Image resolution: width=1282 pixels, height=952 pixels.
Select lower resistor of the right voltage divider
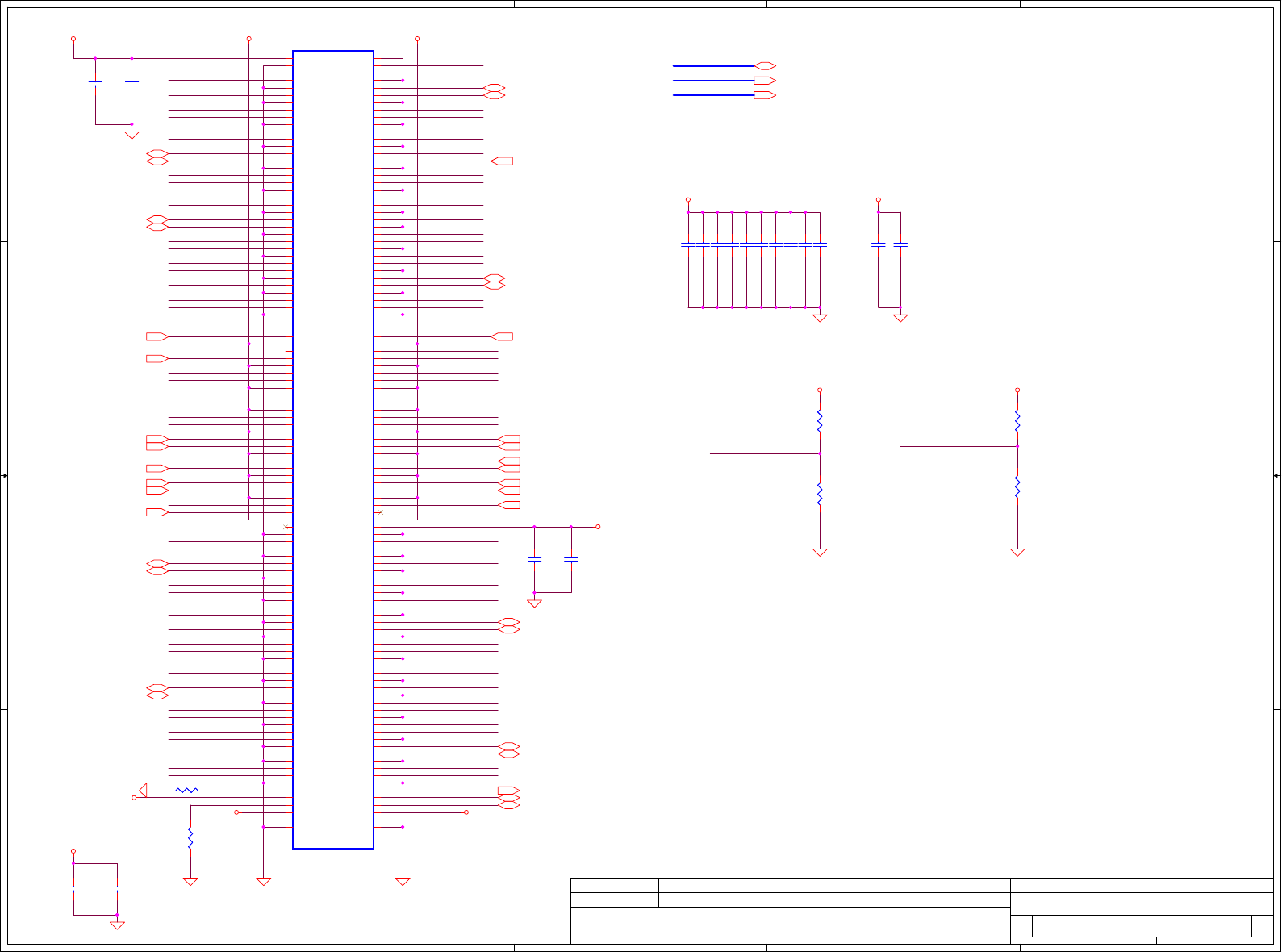pyautogui.click(x=1017, y=487)
